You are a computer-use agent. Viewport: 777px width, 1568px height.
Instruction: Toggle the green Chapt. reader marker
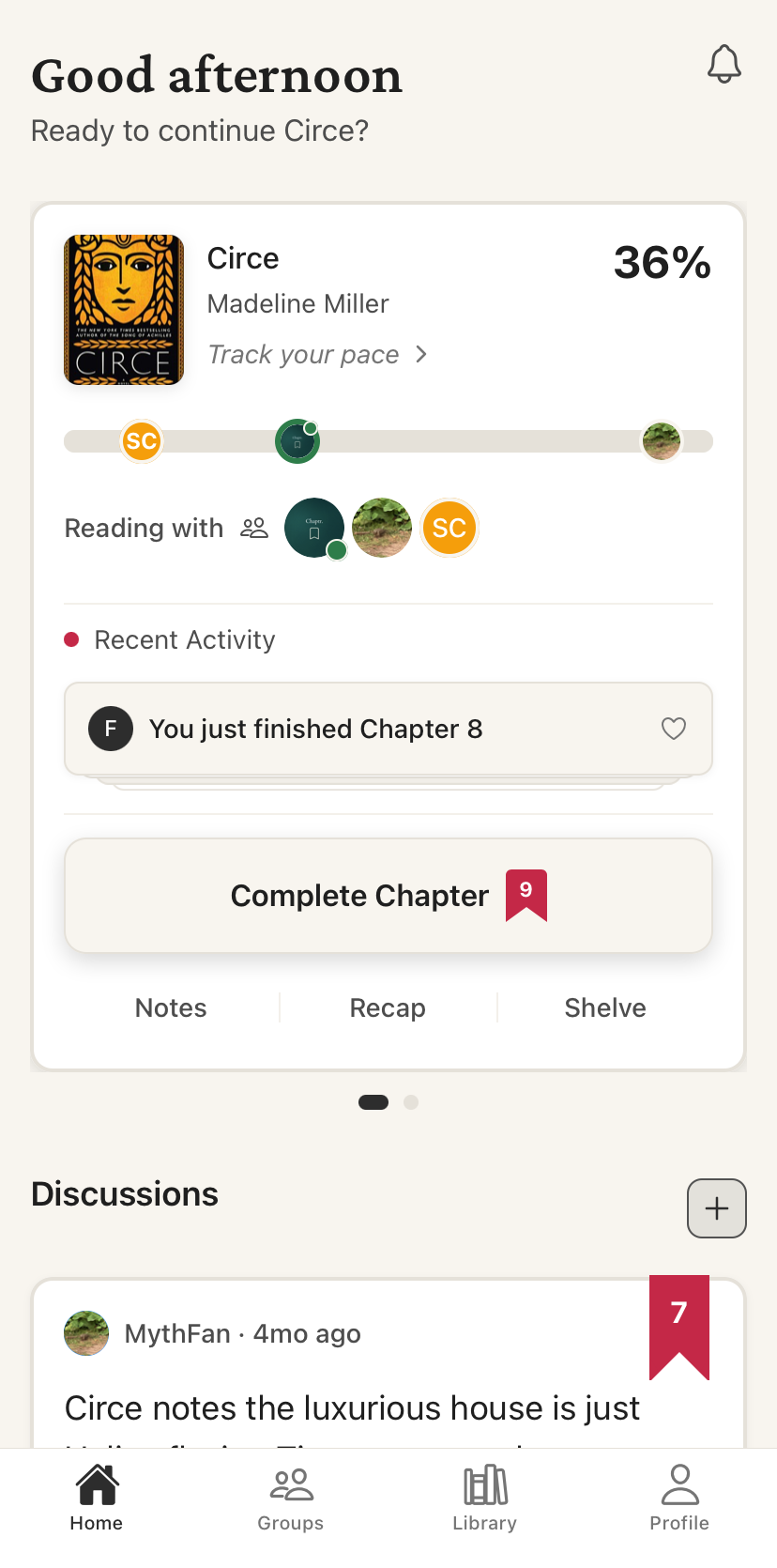[x=297, y=440]
